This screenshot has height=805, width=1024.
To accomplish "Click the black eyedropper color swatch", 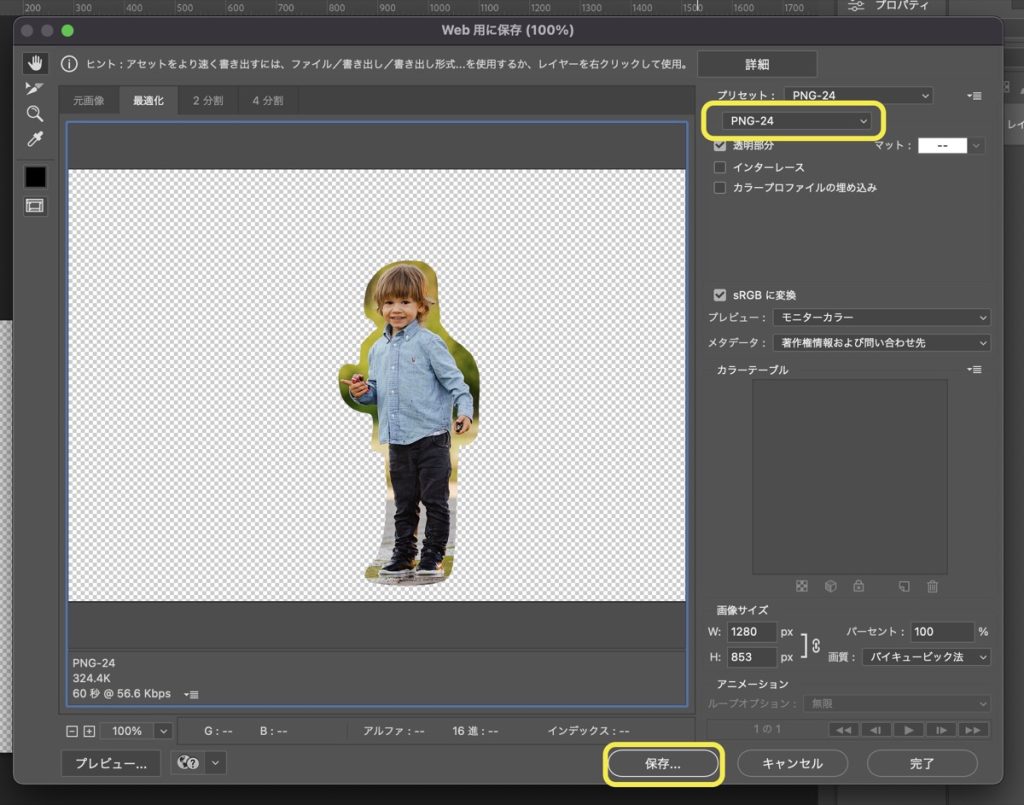I will (35, 177).
